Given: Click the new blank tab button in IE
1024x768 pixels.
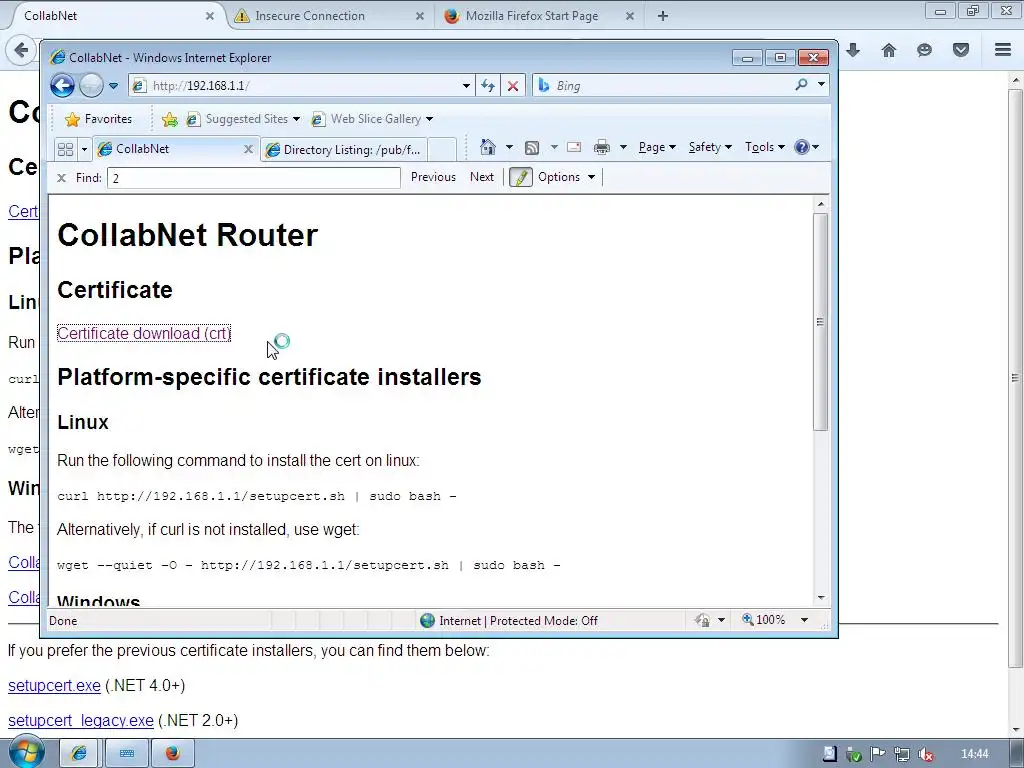Looking at the screenshot, I should [x=443, y=150].
